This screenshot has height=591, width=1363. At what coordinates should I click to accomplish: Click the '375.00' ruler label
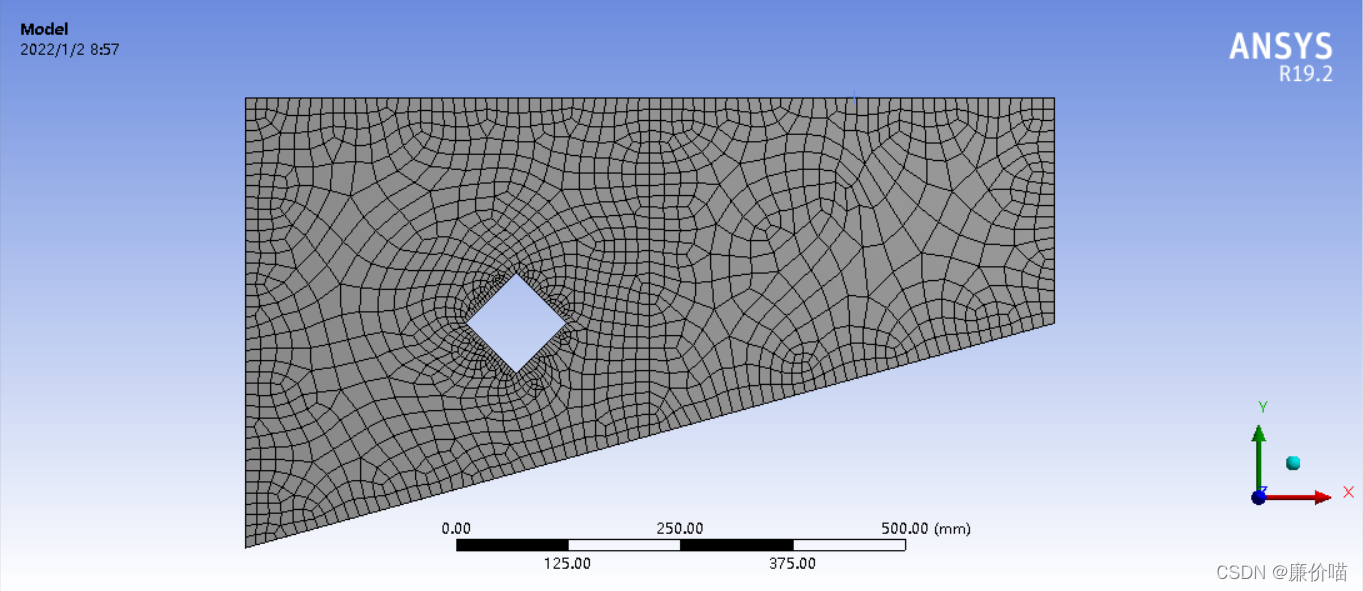(793, 563)
